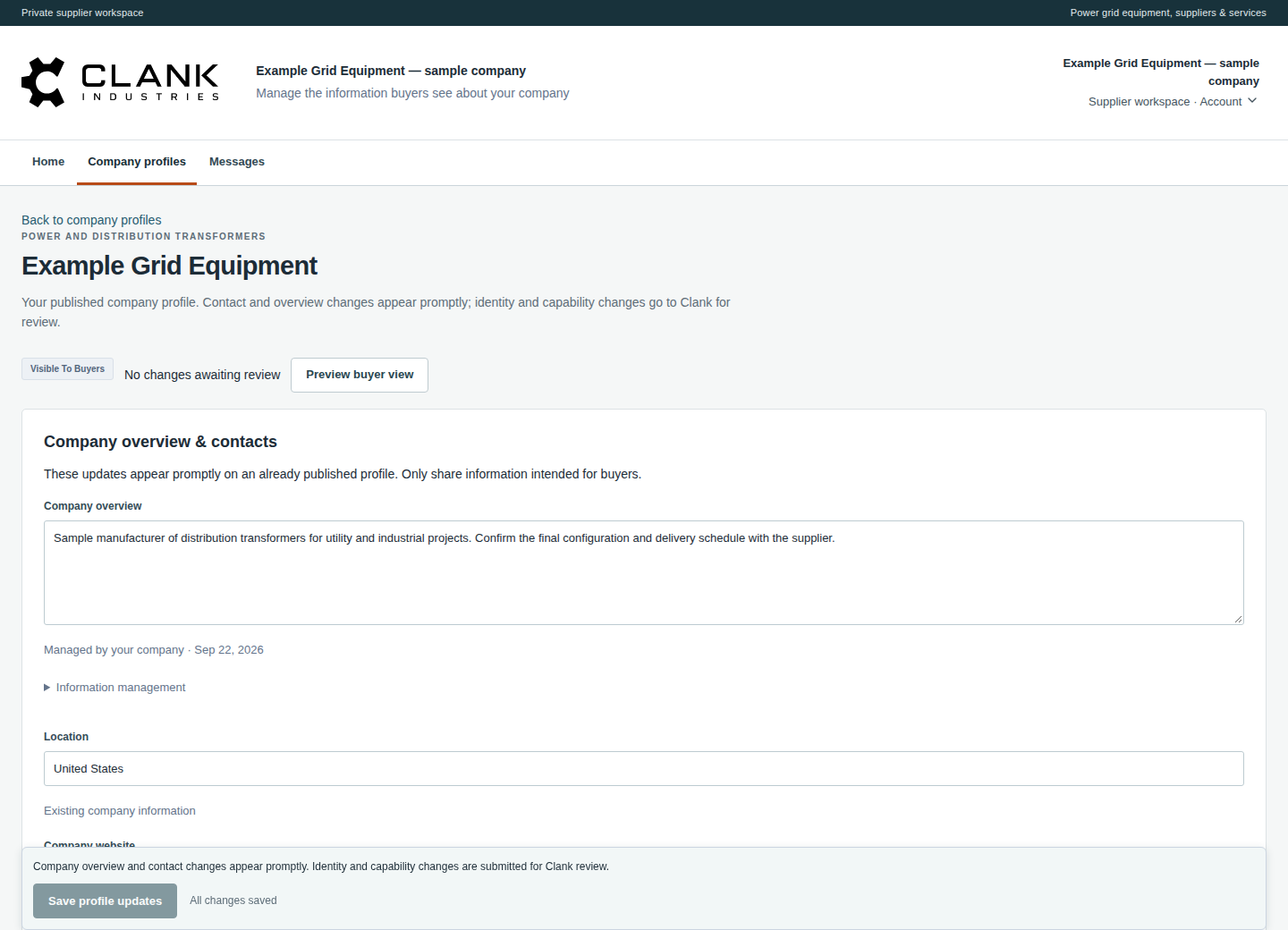Image resolution: width=1288 pixels, height=930 pixels.
Task: Click "Power grid equipment, suppliers & services" text
Action: click(1168, 13)
